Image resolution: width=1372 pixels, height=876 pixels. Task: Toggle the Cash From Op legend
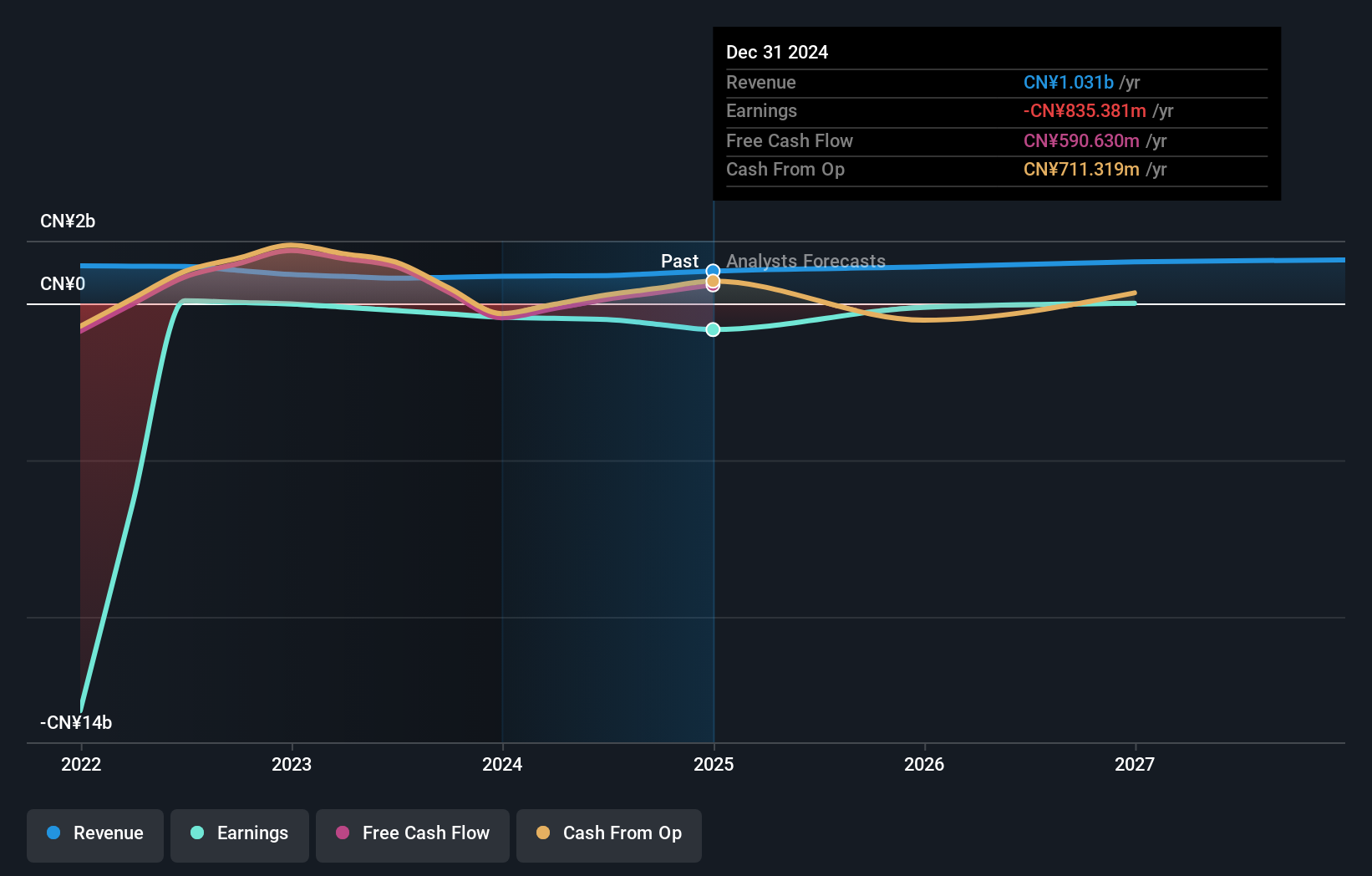coord(609,834)
